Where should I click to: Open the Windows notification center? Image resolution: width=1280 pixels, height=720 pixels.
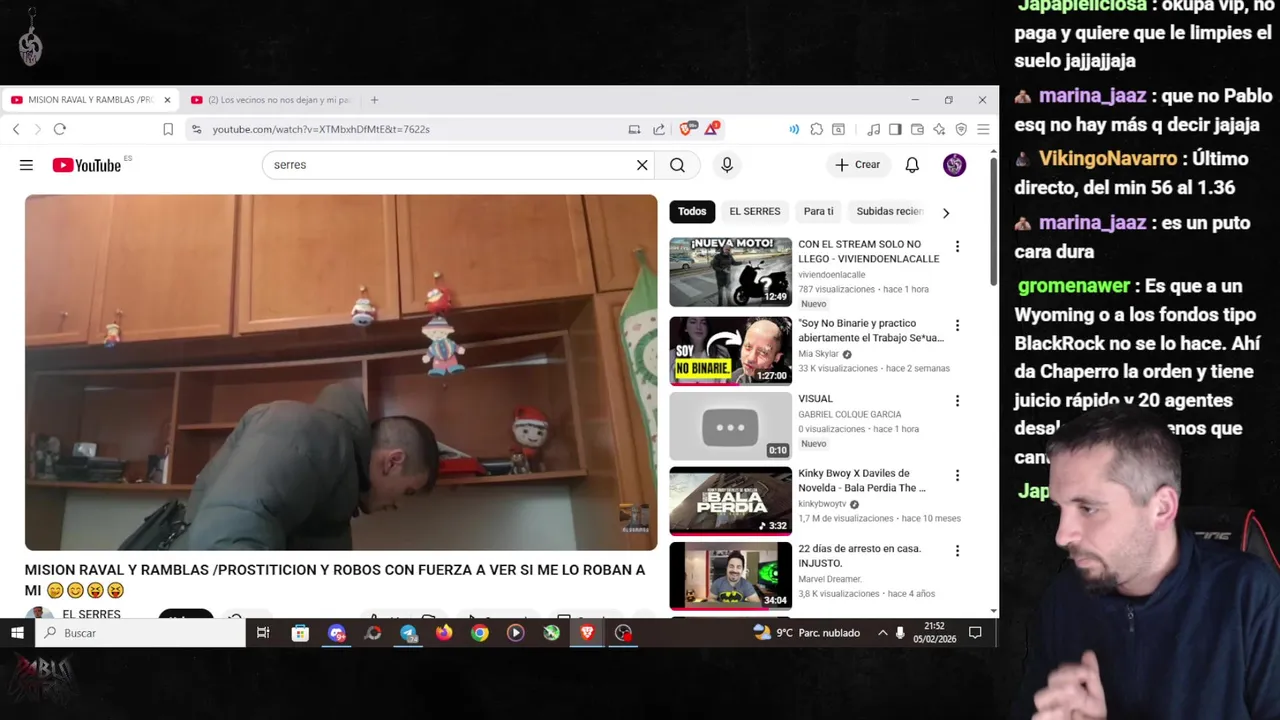[975, 633]
